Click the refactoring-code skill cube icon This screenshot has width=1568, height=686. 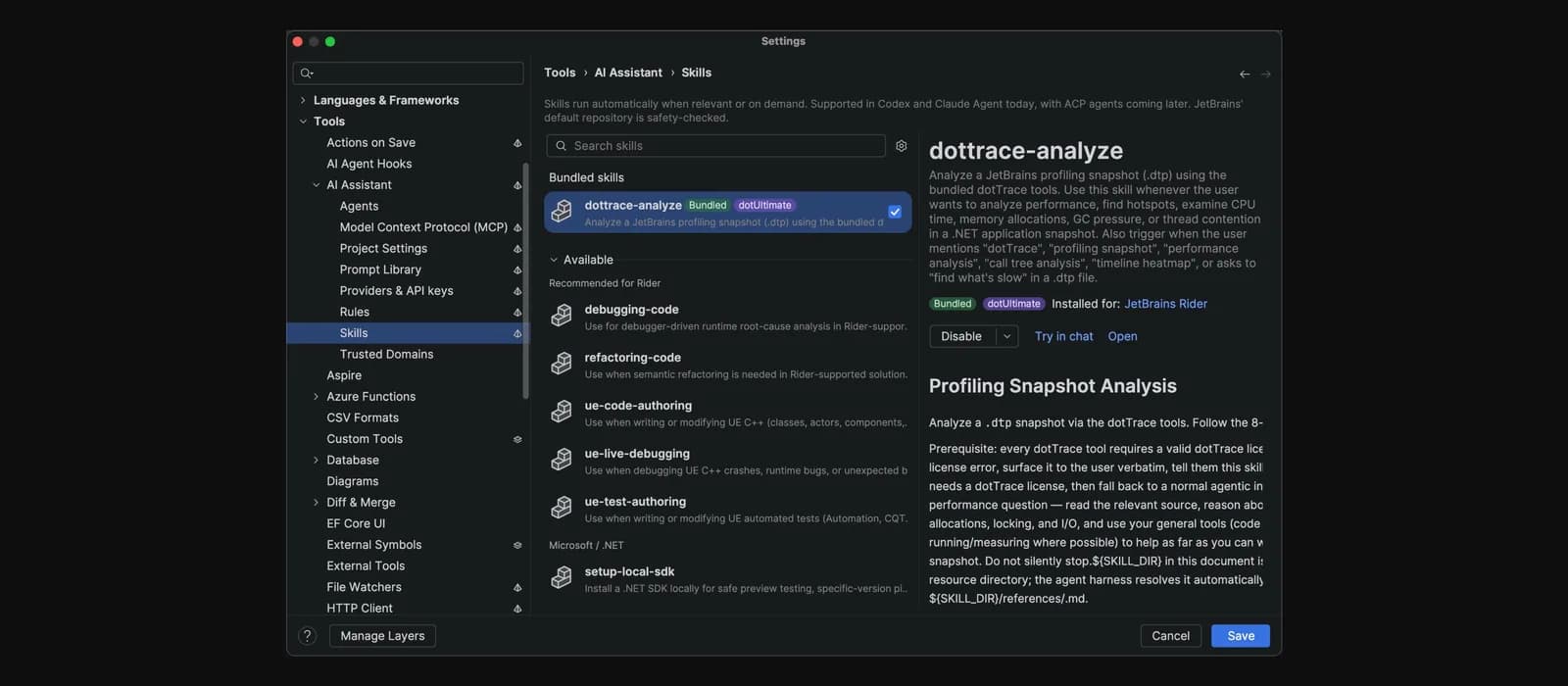(562, 364)
